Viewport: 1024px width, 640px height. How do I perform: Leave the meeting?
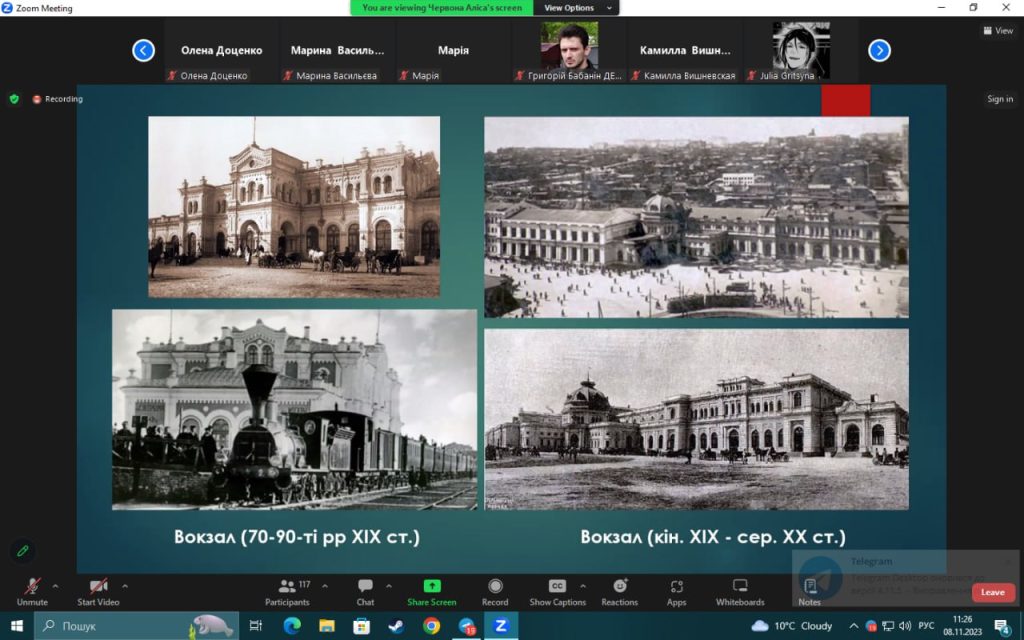point(993,592)
